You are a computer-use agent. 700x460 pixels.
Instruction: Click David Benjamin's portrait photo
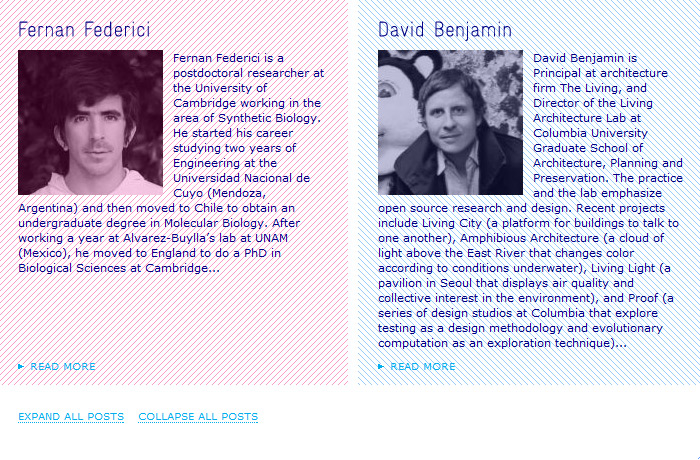pyautogui.click(x=450, y=122)
